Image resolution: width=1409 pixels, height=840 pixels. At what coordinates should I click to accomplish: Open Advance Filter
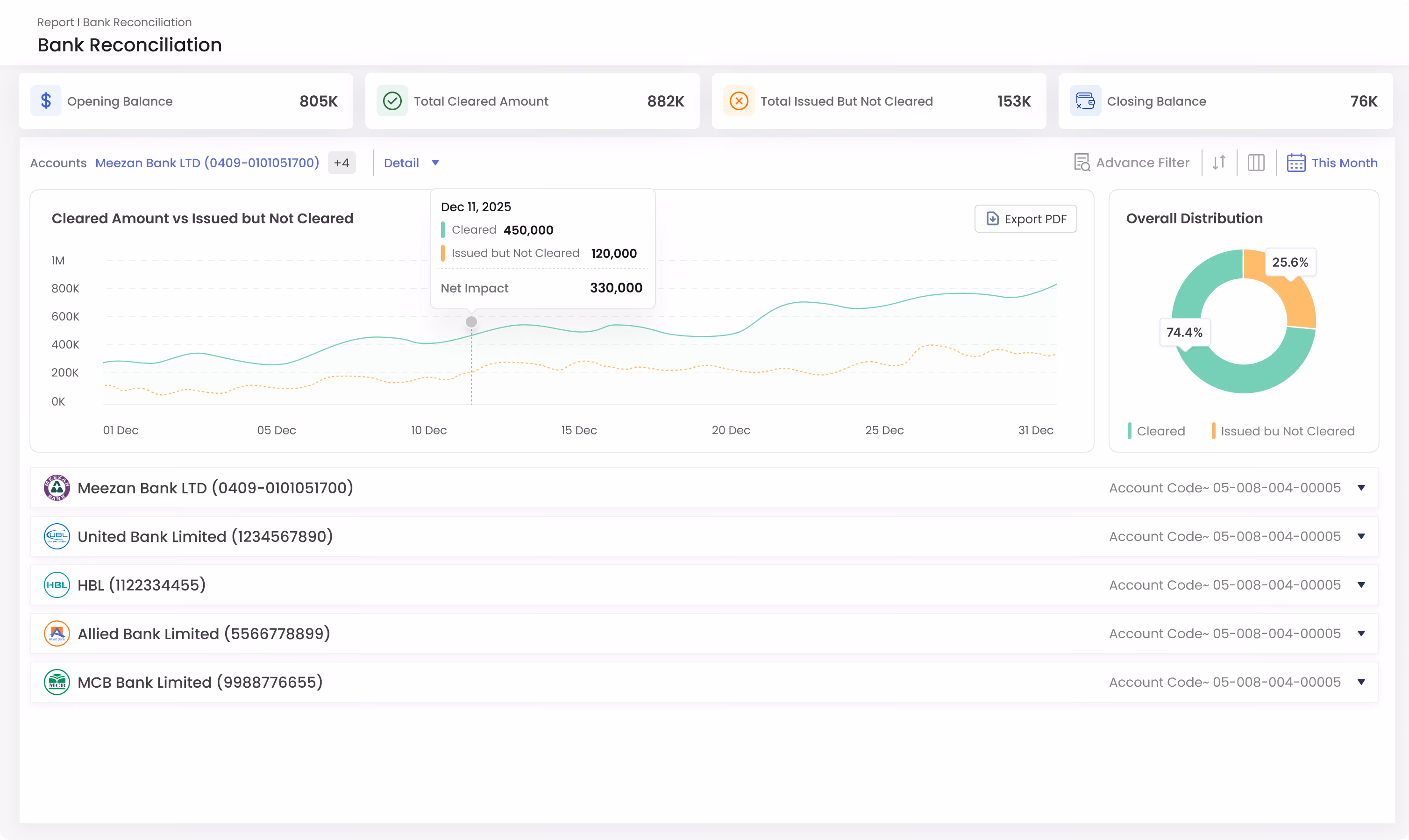[1131, 163]
